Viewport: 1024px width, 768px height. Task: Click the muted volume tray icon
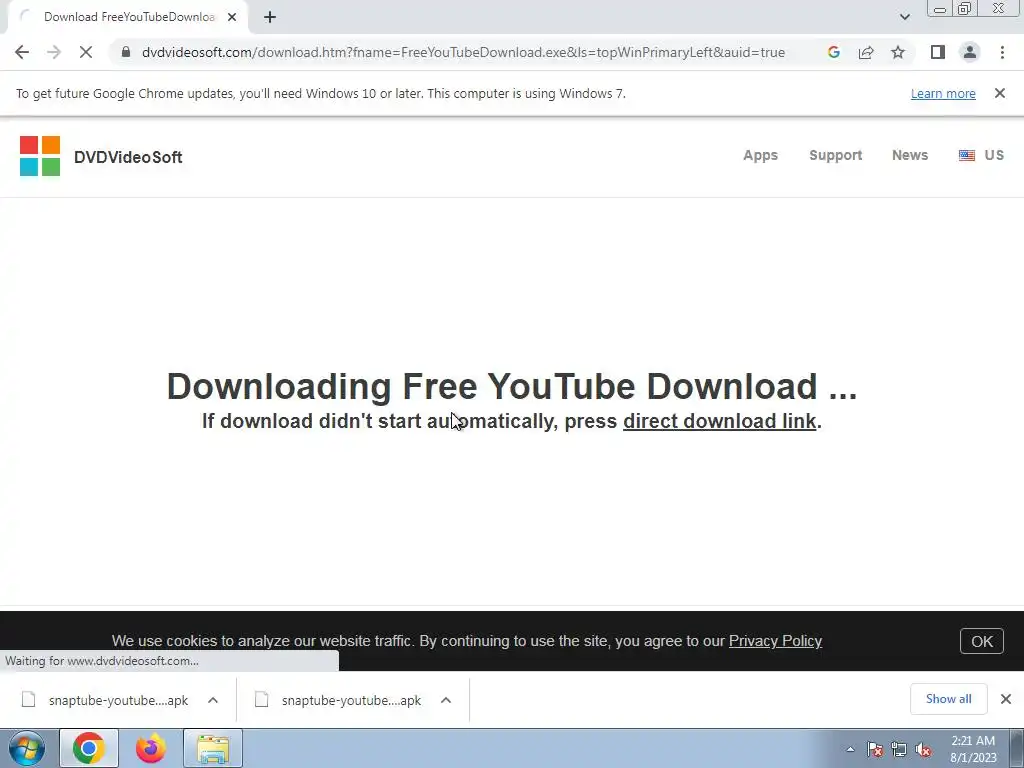923,750
